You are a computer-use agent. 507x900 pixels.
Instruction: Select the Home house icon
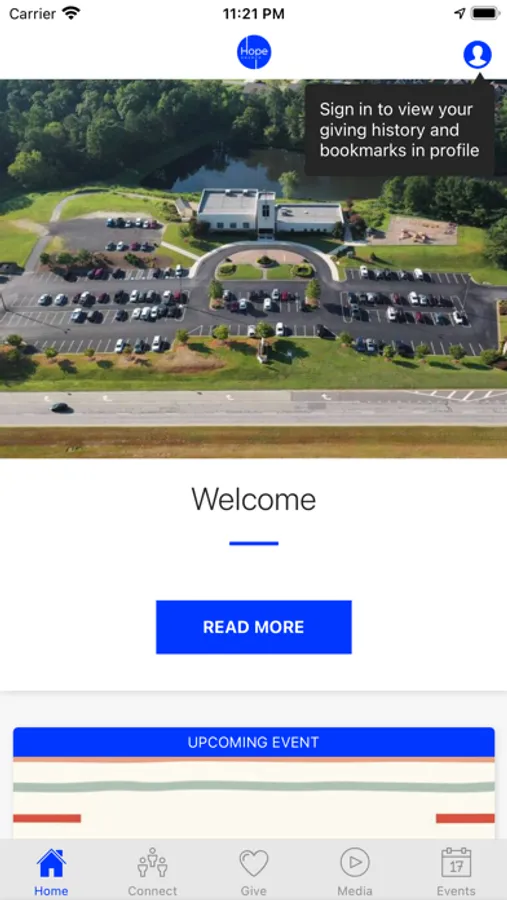[51, 863]
